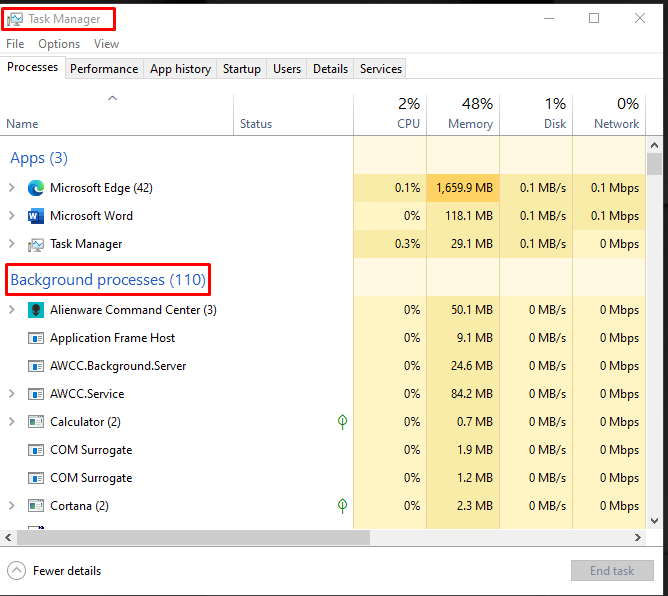Viewport: 668px width, 596px height.
Task: Click the 29.1 MB memory cell
Action: (x=463, y=244)
